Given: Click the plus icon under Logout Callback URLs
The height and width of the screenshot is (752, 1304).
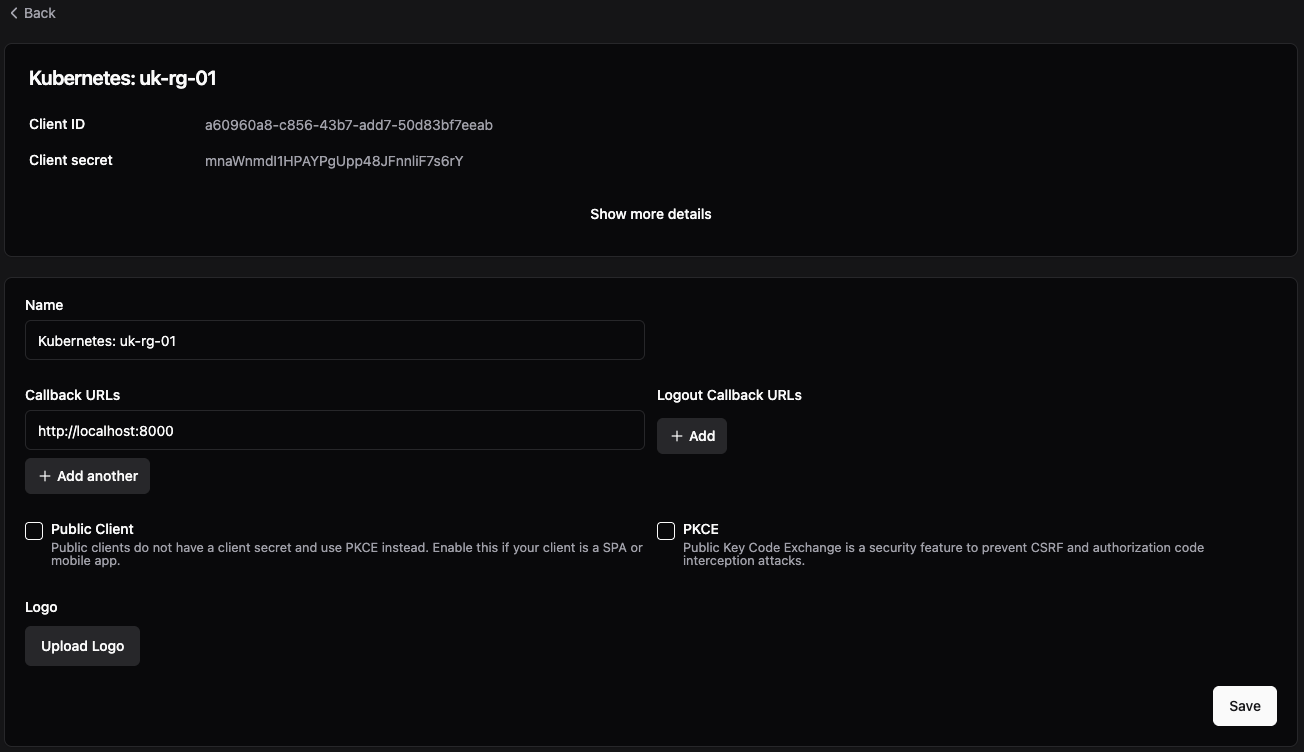Looking at the screenshot, I should coord(677,436).
